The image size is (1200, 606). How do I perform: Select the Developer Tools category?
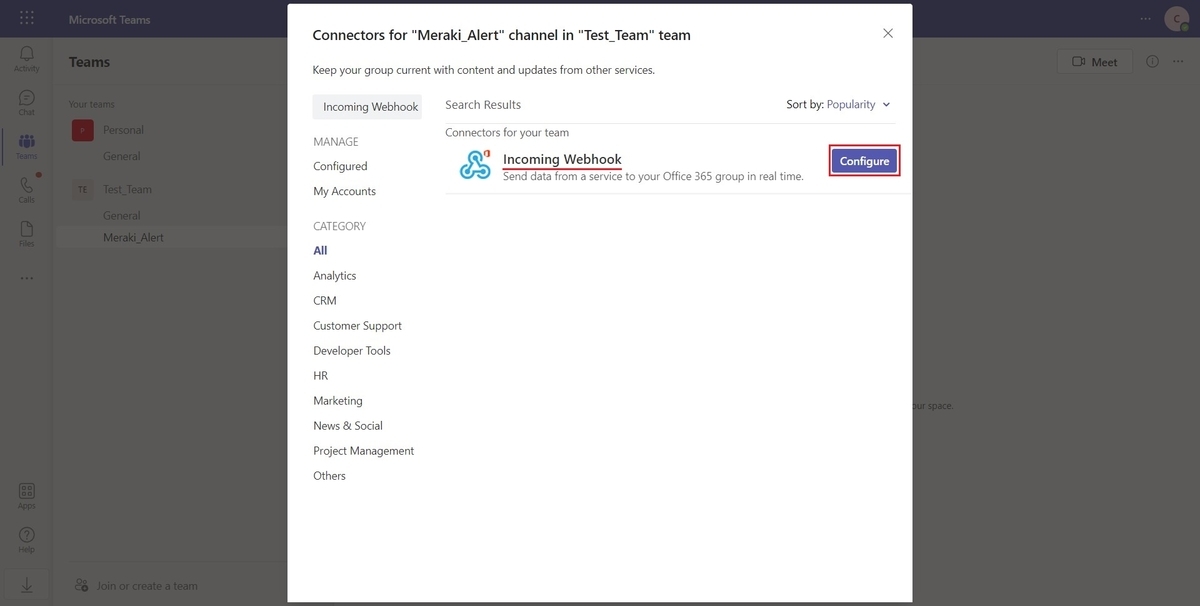(x=352, y=351)
